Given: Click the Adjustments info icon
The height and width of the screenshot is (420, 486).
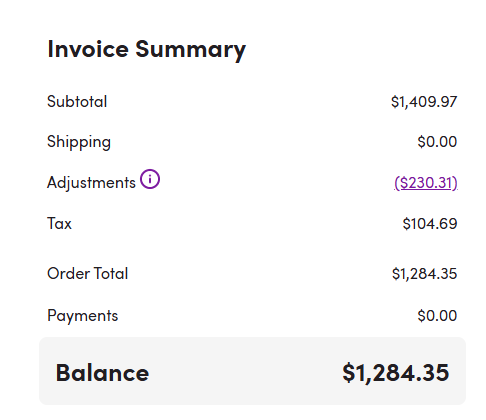Looking at the screenshot, I should 150,179.
